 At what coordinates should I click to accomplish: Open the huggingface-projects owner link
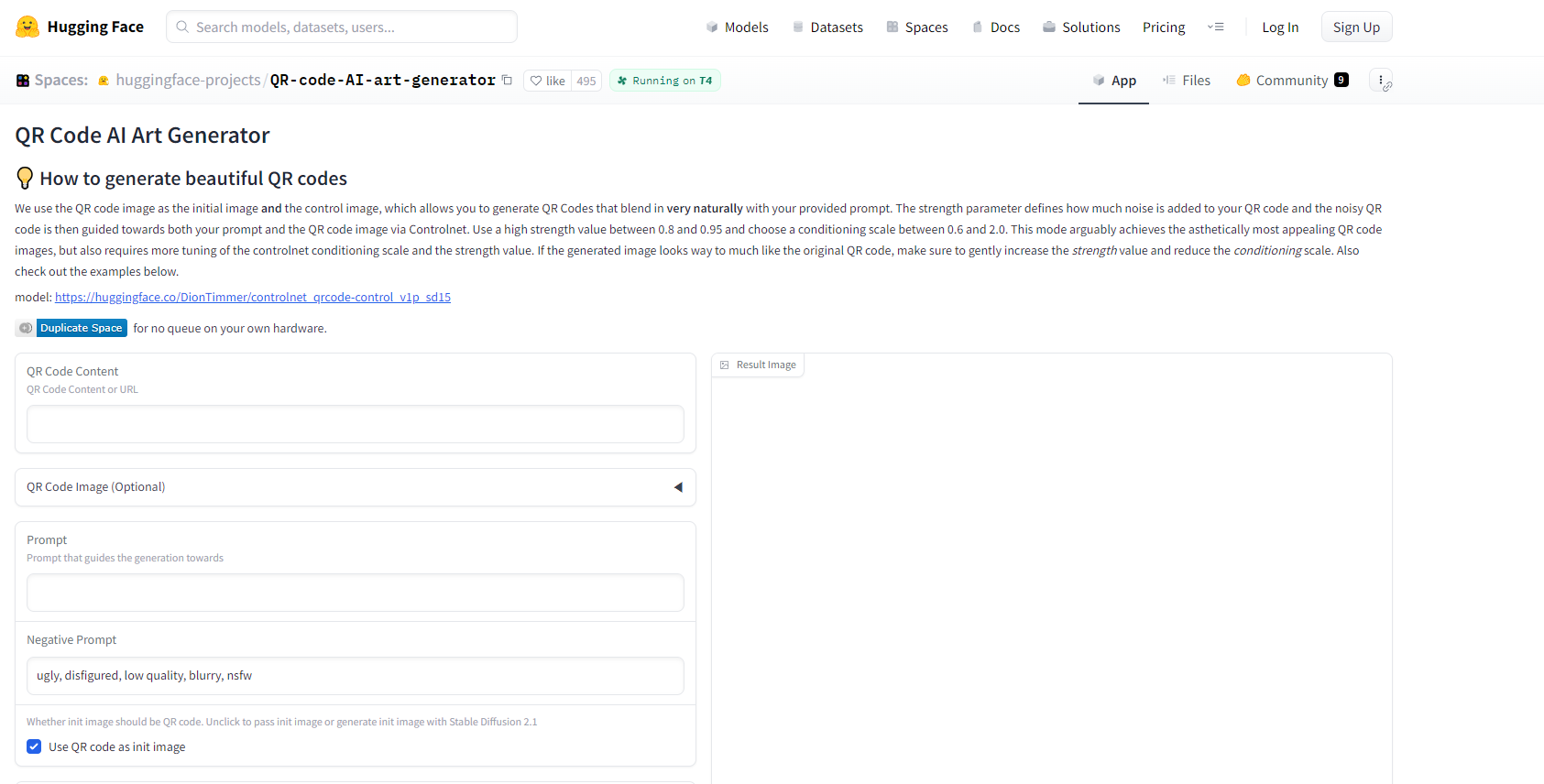click(x=188, y=81)
